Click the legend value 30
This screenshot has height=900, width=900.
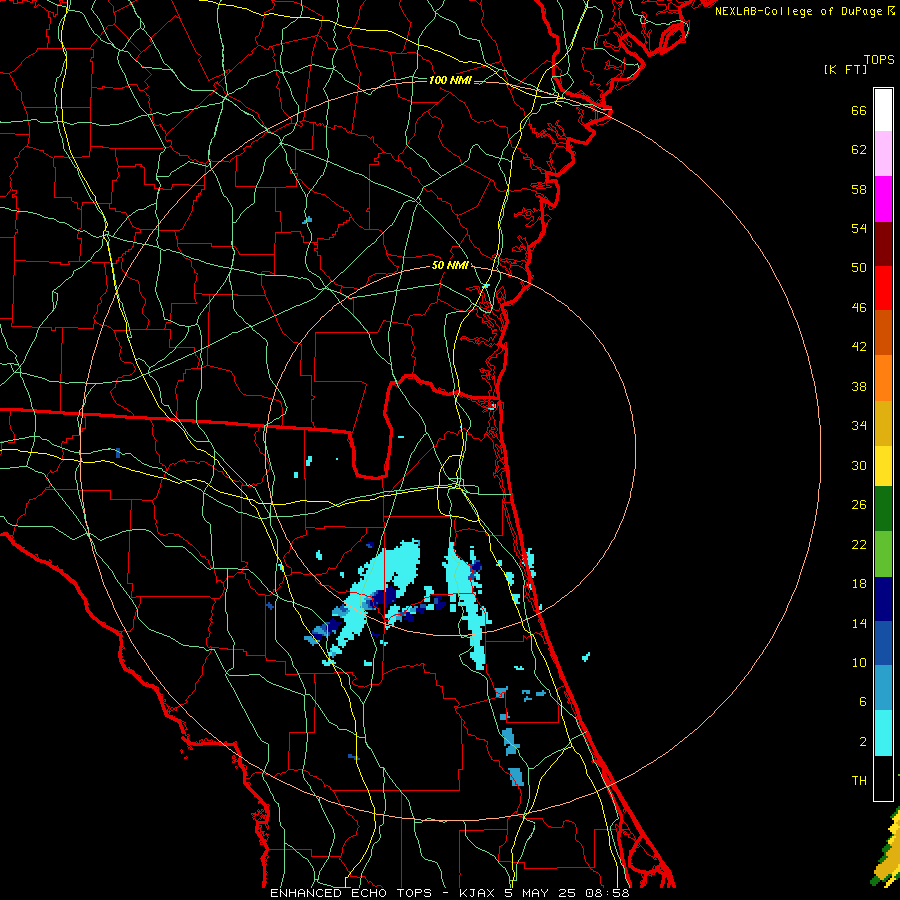(859, 465)
